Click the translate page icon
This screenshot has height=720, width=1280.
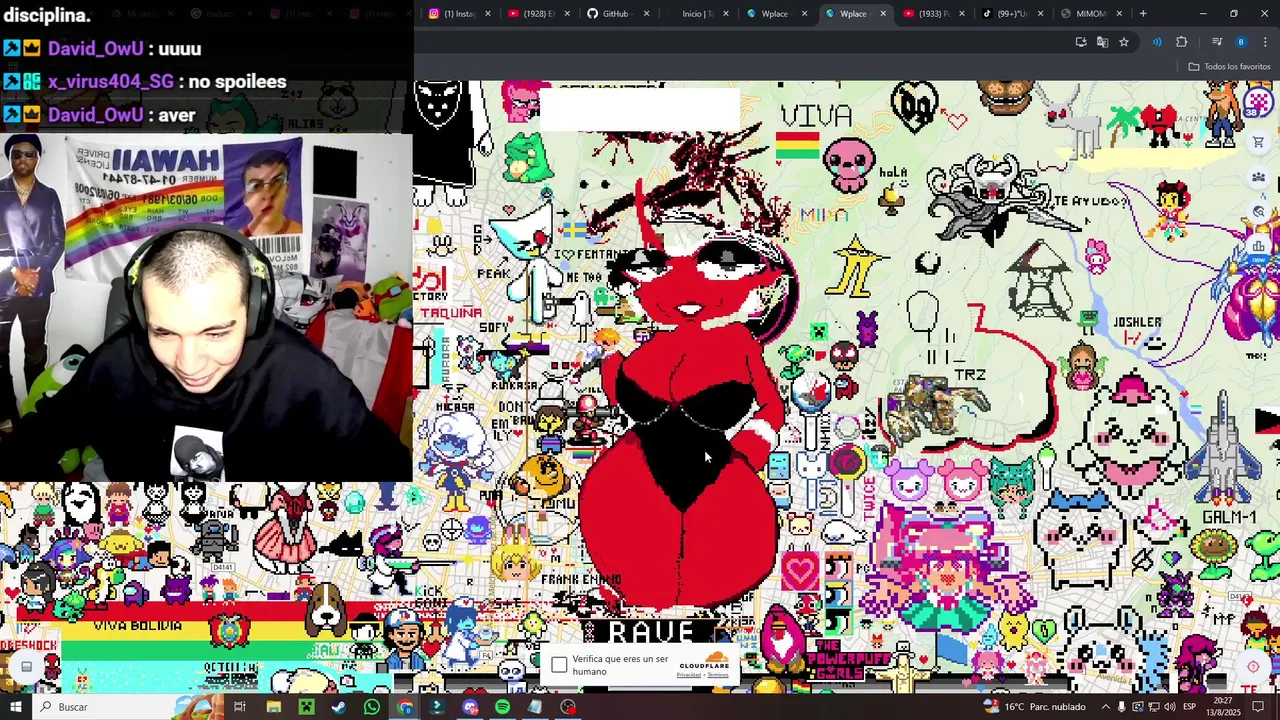tap(1102, 42)
